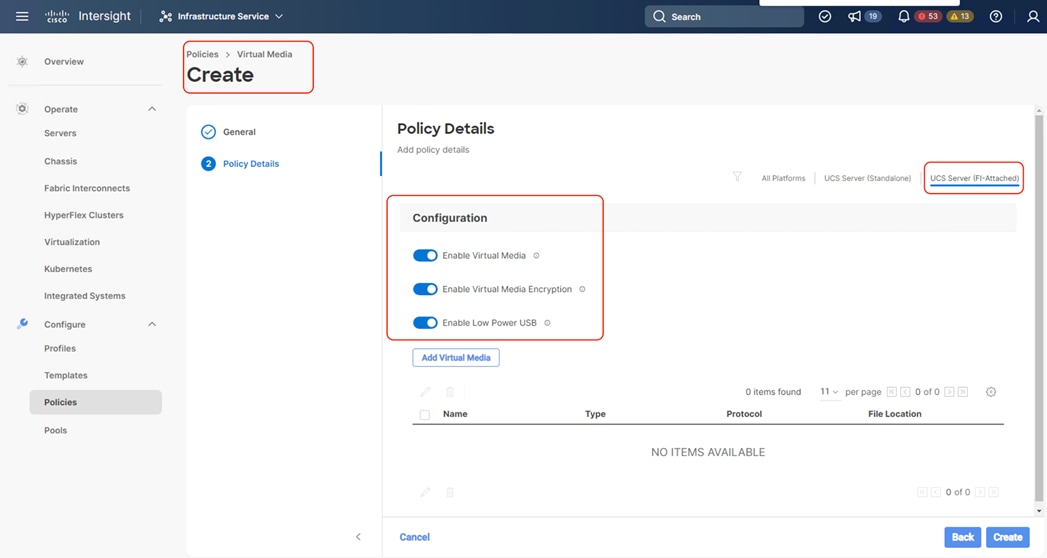This screenshot has height=558, width=1047.
Task: Open the 11 per page dropdown
Action: pyautogui.click(x=829, y=392)
